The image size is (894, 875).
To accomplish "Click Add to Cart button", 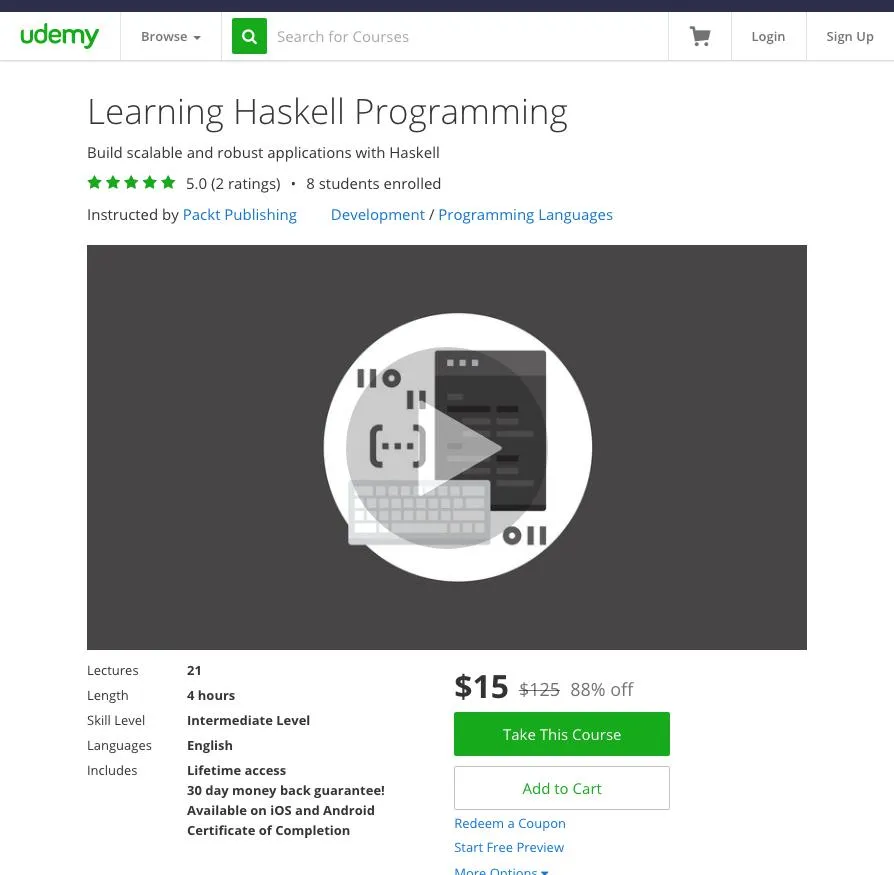I will coord(561,788).
